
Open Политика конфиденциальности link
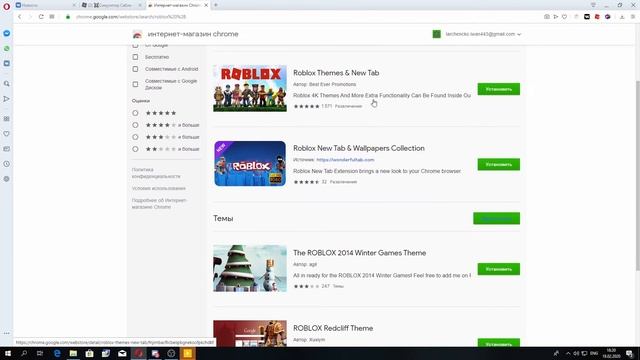click(x=156, y=173)
